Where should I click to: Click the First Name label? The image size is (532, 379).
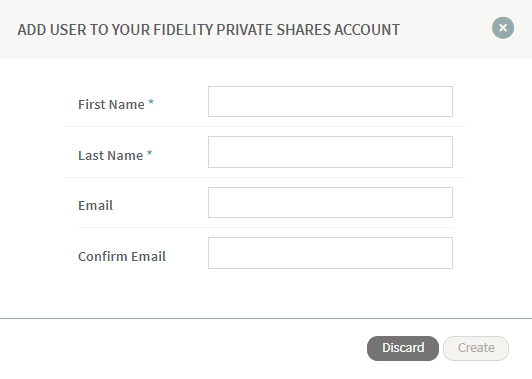pos(111,105)
